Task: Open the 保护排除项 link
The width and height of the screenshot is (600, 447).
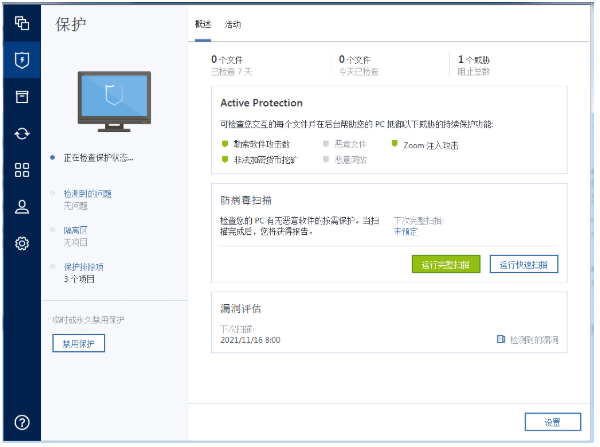Action: [x=83, y=267]
